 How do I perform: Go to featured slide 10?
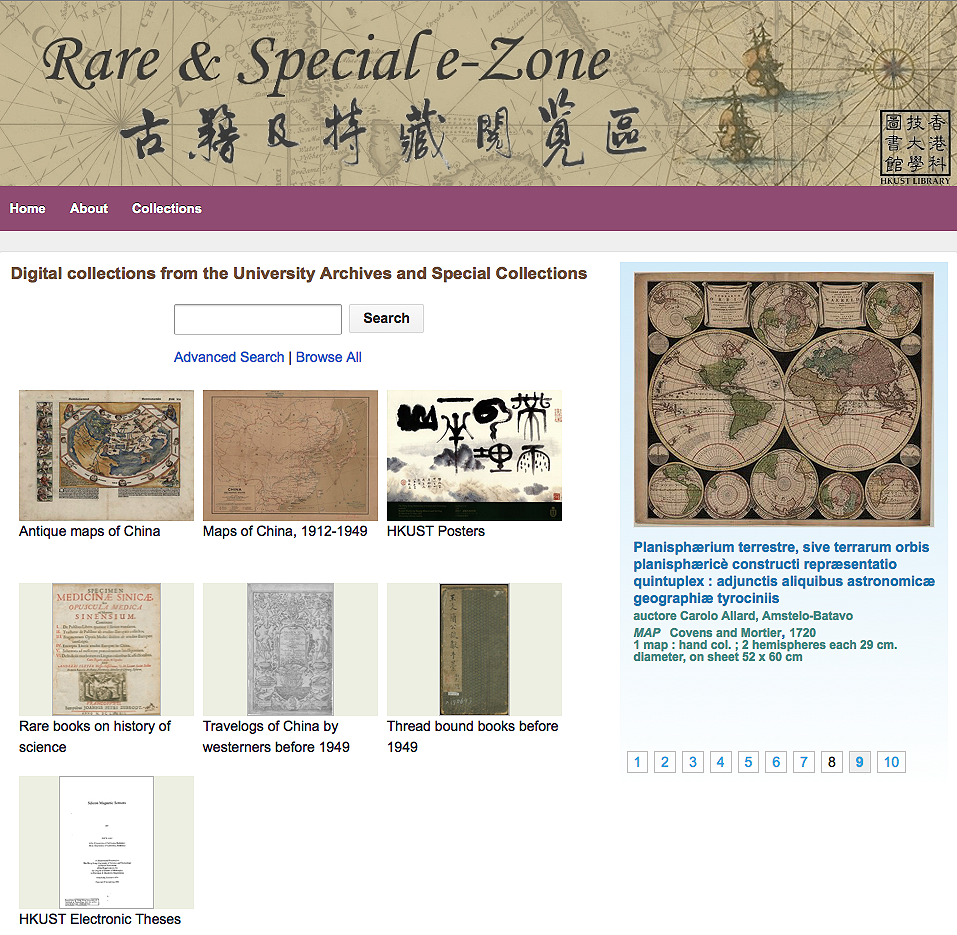click(891, 762)
